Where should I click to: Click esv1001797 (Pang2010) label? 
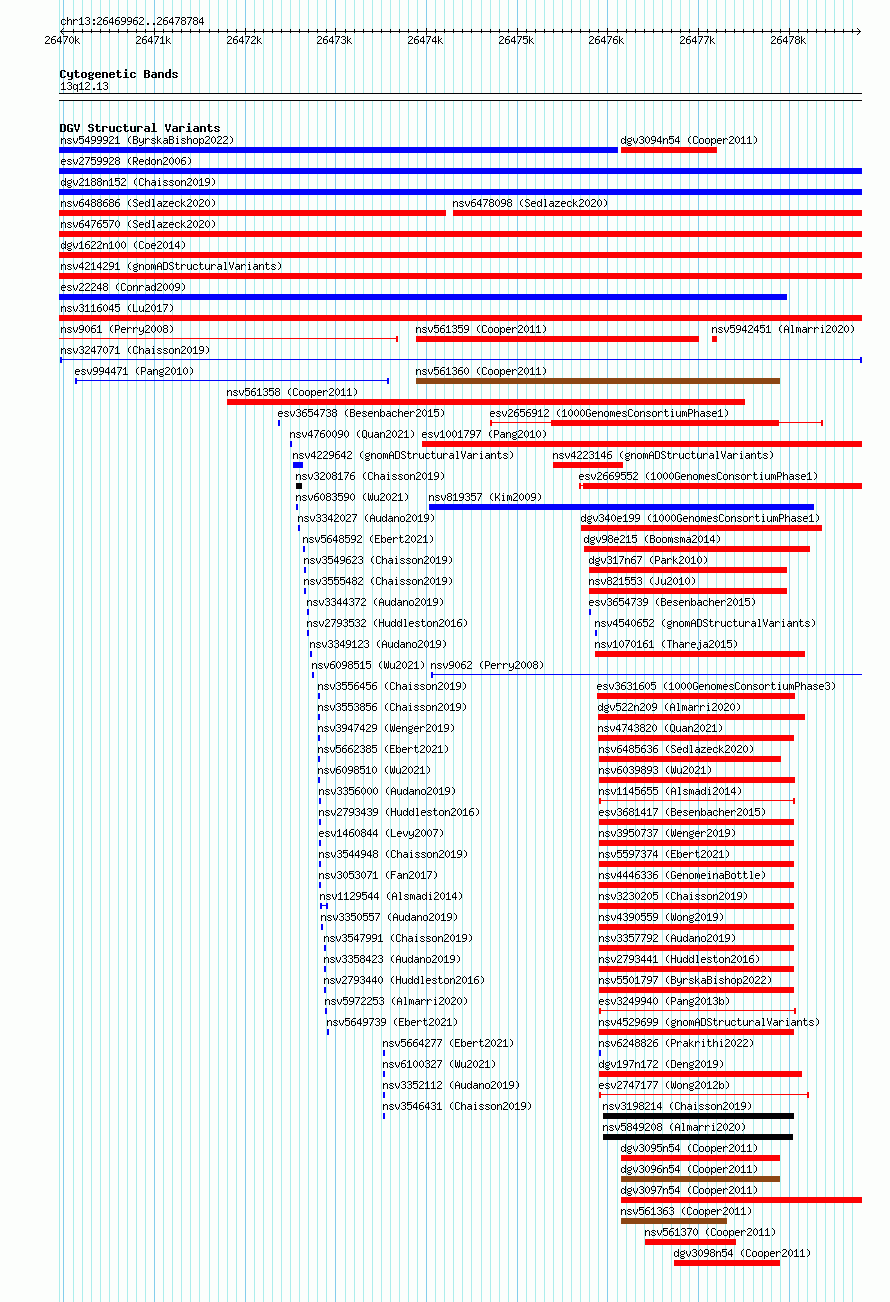click(484, 434)
